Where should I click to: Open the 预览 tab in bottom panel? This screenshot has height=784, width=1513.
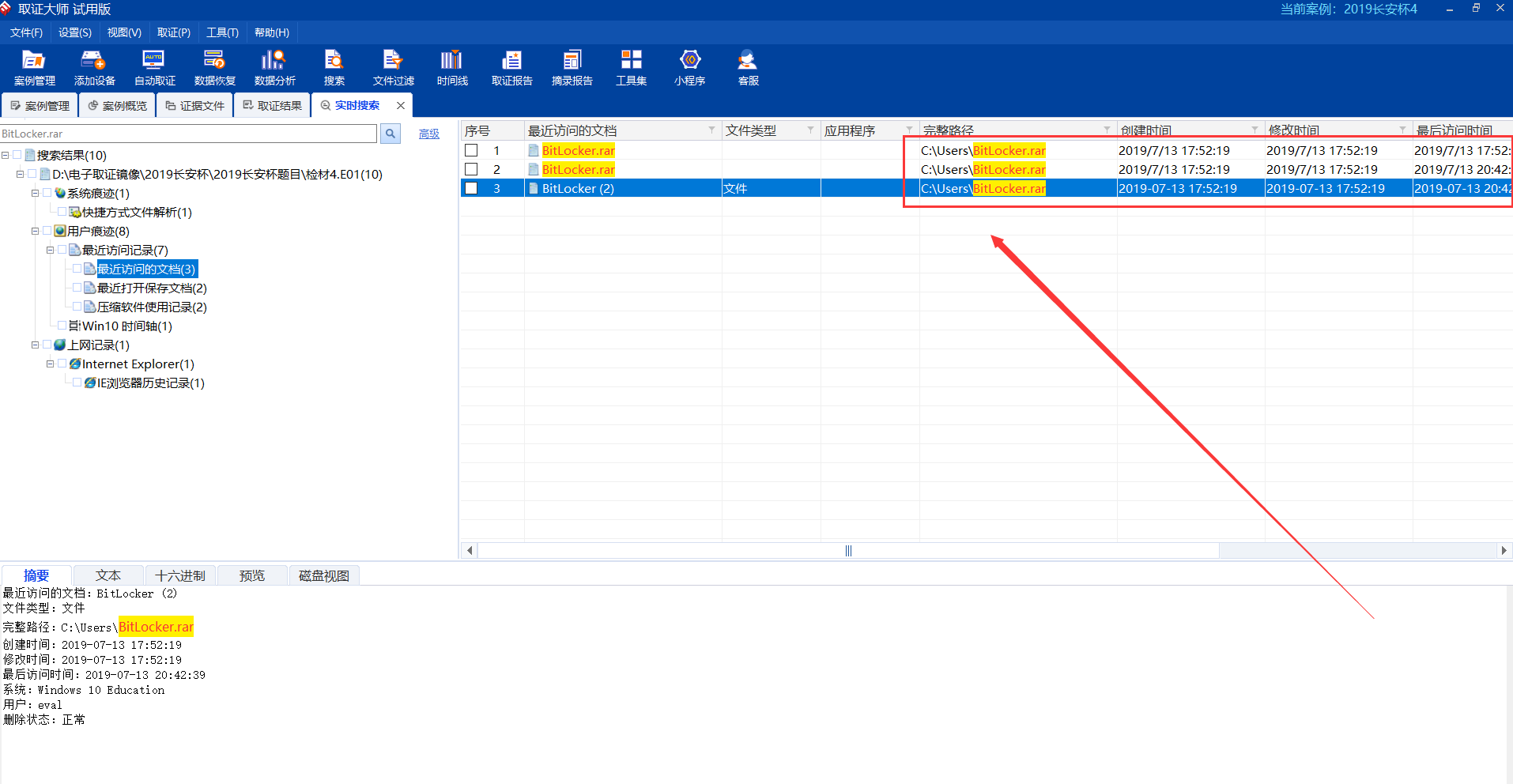click(x=252, y=575)
